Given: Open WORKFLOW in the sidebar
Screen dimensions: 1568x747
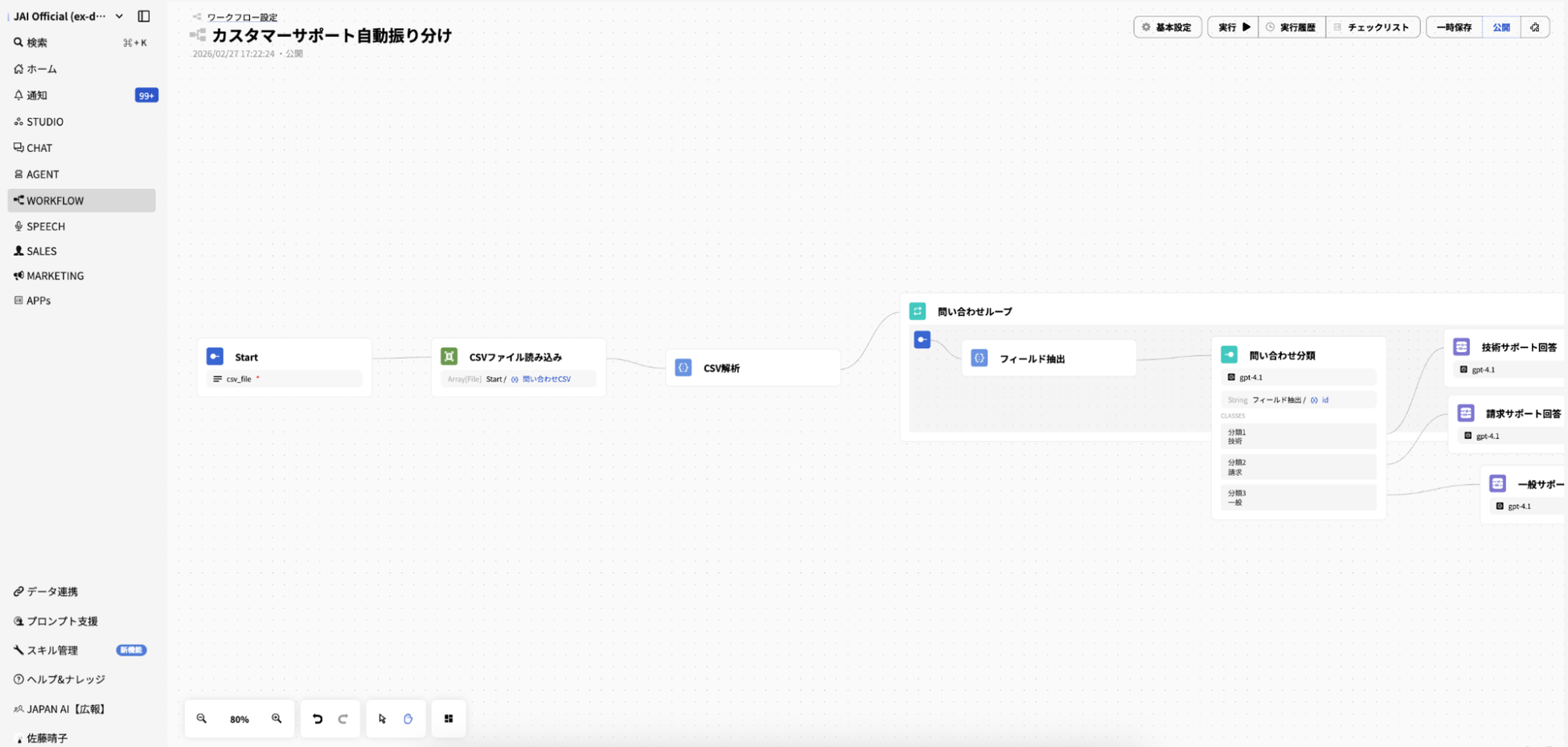Looking at the screenshot, I should [55, 200].
